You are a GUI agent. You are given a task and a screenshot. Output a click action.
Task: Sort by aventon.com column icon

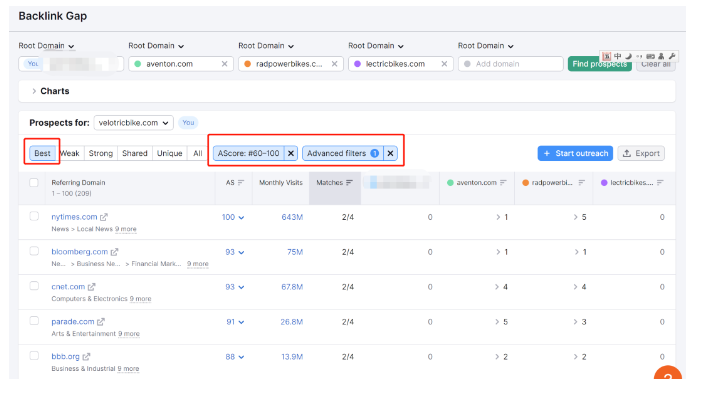point(503,183)
